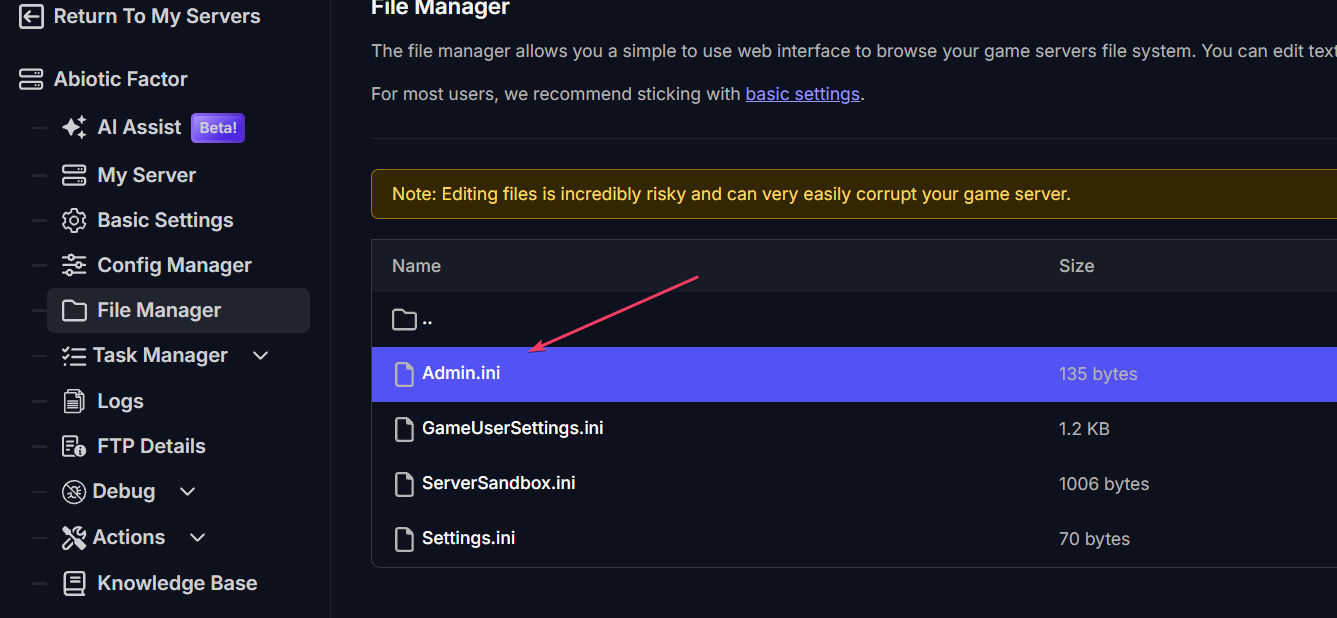
Task: Open Basic Settings gear icon
Action: coord(74,220)
